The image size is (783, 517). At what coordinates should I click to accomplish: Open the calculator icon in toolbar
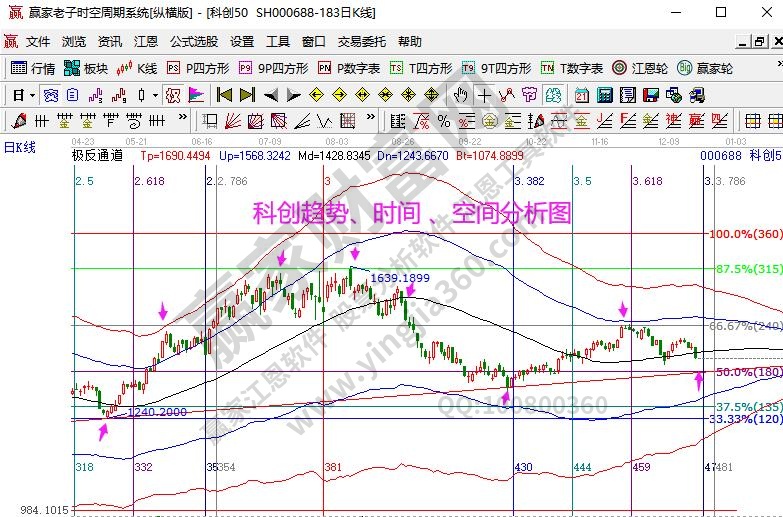[x=602, y=95]
